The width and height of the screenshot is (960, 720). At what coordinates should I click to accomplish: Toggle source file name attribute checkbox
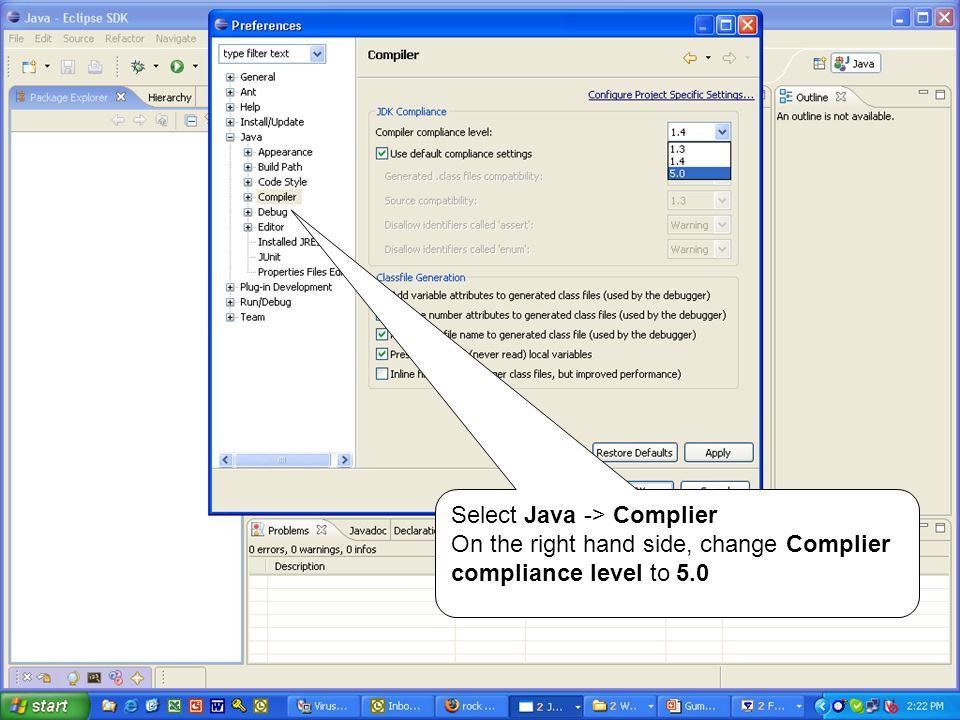tap(381, 334)
